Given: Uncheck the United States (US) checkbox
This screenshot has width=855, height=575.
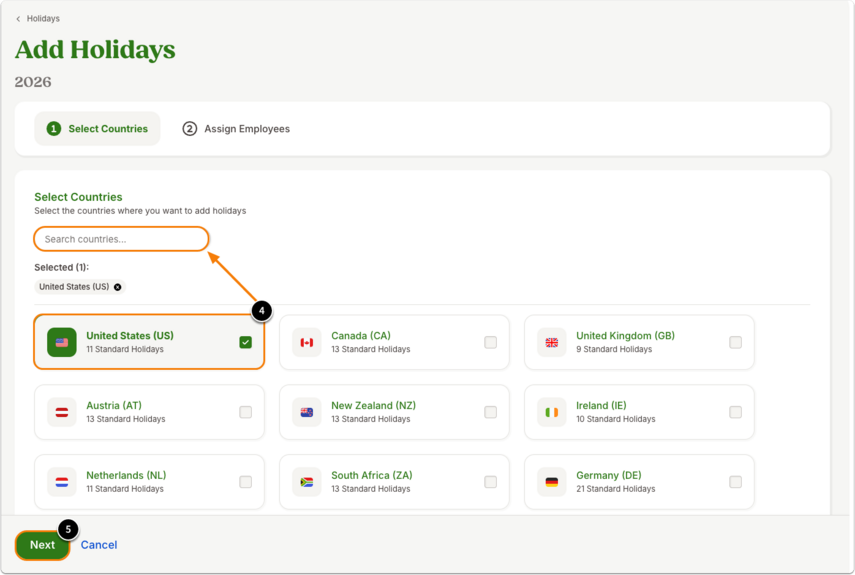Looking at the screenshot, I should [245, 342].
